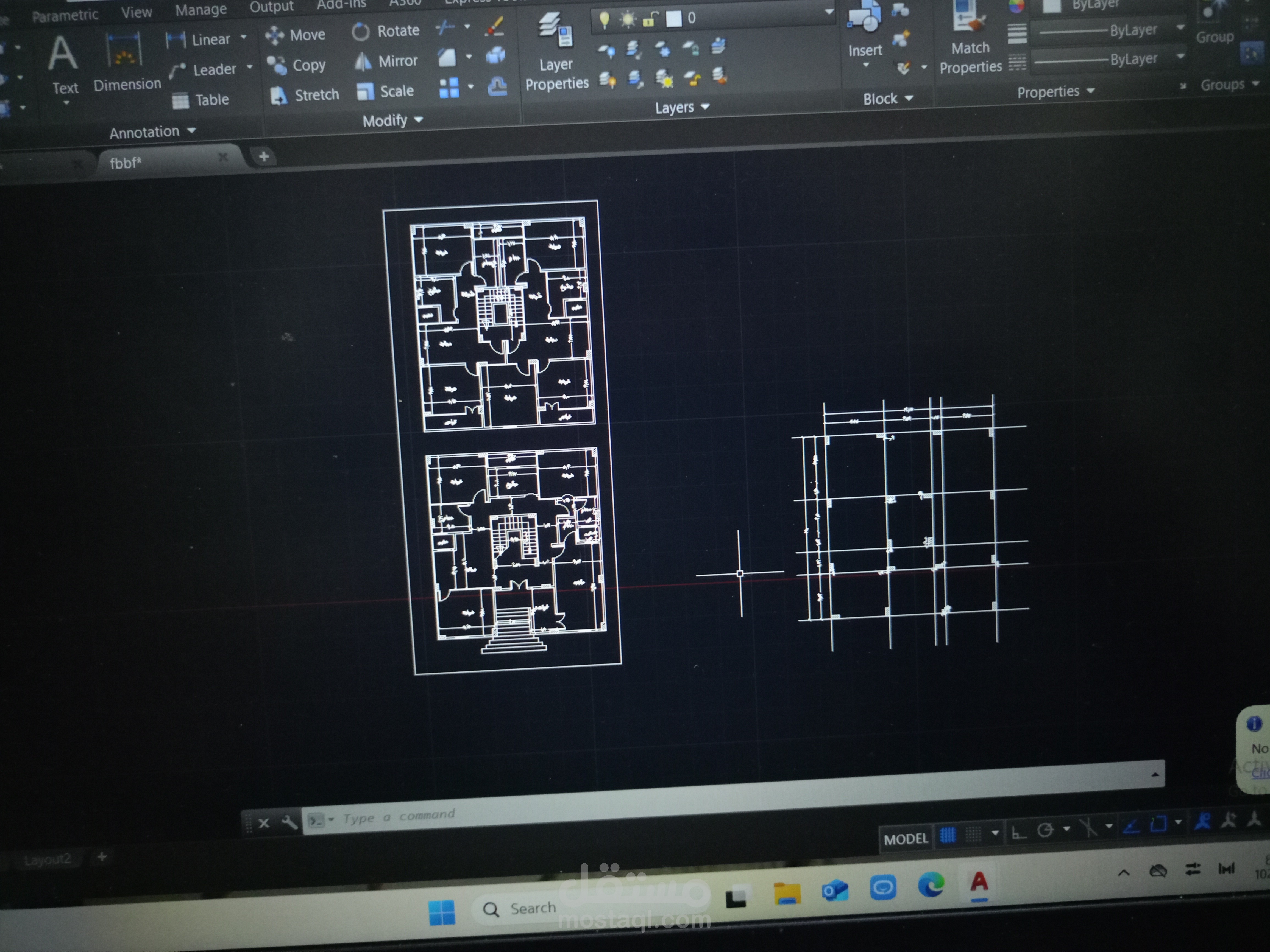Click the Fillet/Chamfer tool icon

[x=447, y=57]
